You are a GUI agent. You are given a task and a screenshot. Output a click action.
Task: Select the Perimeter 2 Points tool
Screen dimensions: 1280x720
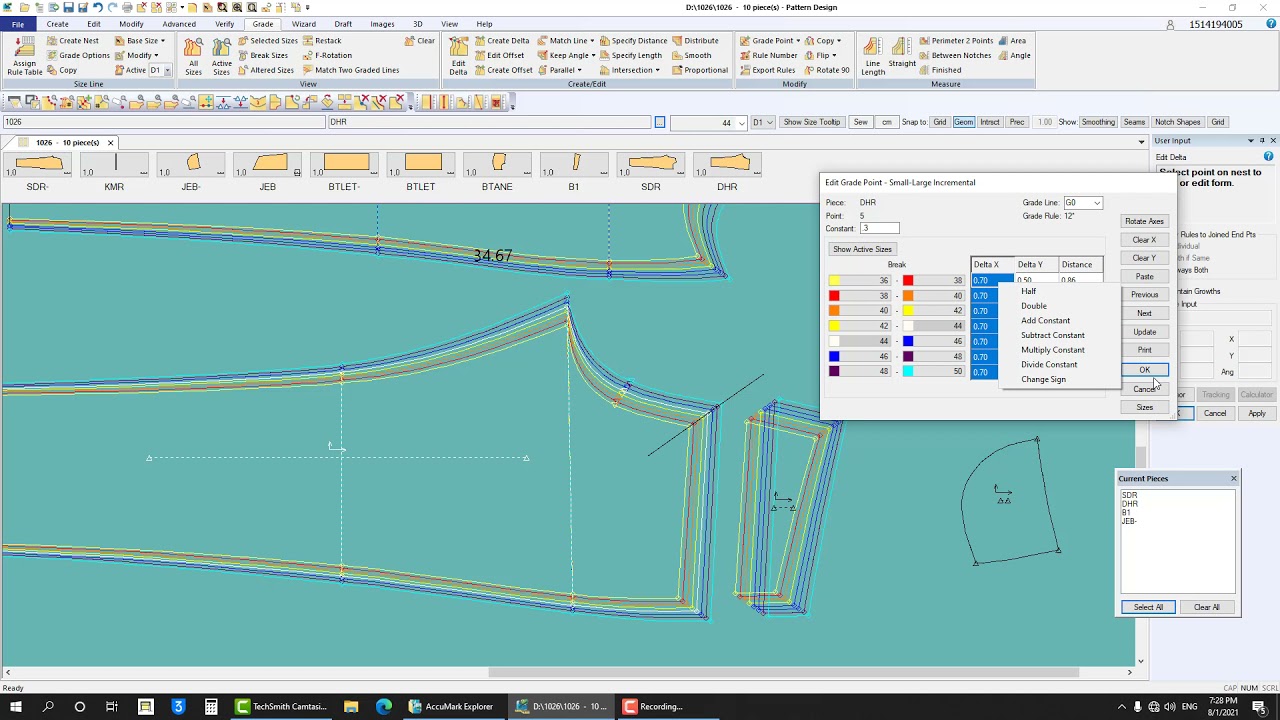[956, 41]
